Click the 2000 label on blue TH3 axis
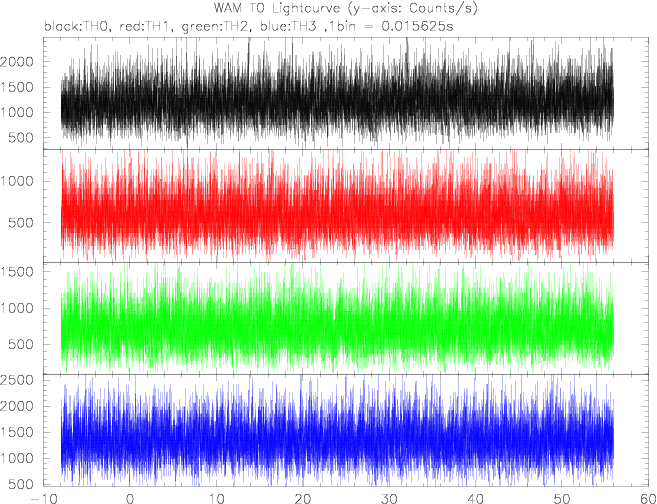 [x=16, y=406]
